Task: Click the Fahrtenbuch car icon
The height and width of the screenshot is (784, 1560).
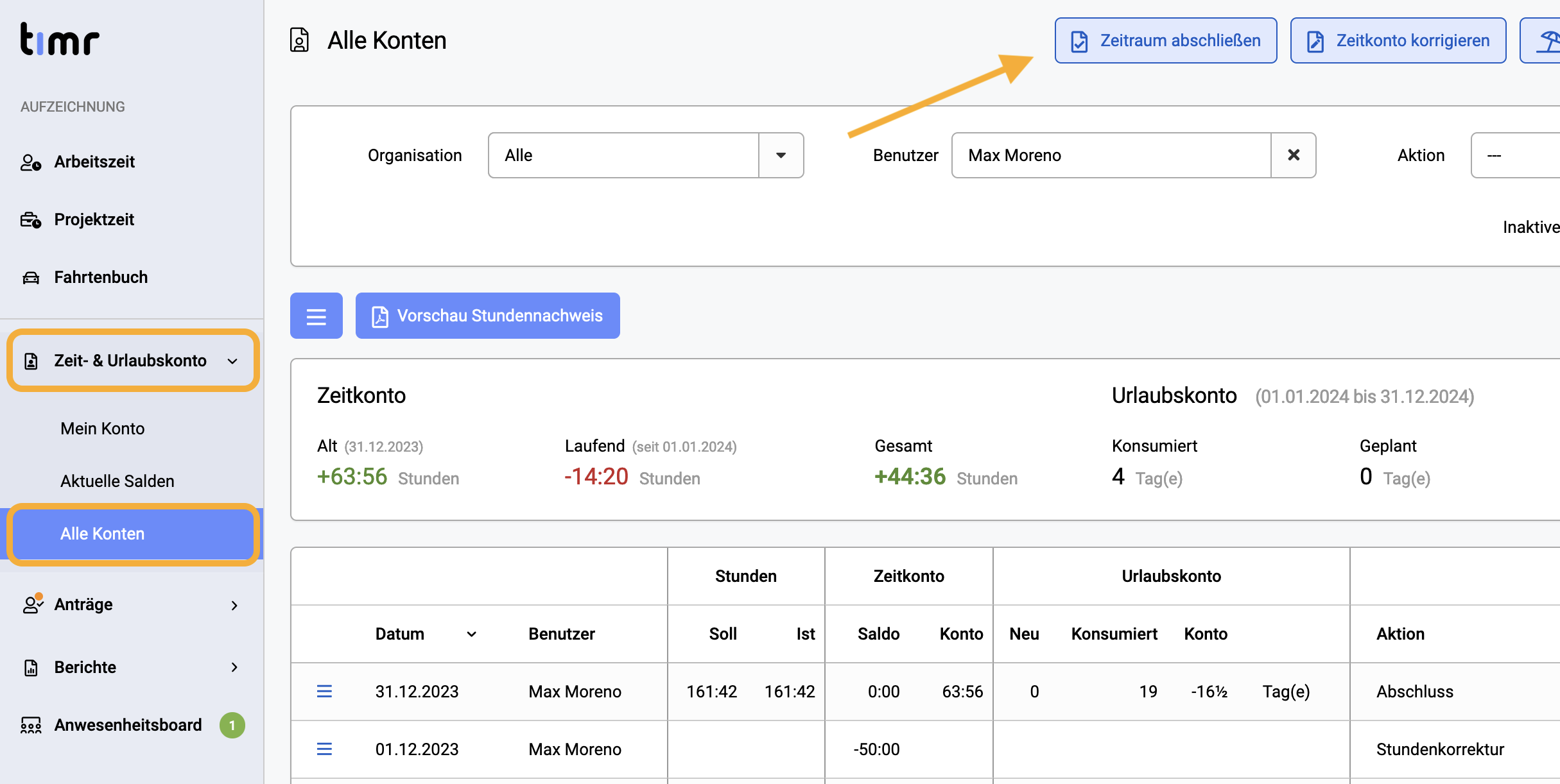Action: [31, 278]
